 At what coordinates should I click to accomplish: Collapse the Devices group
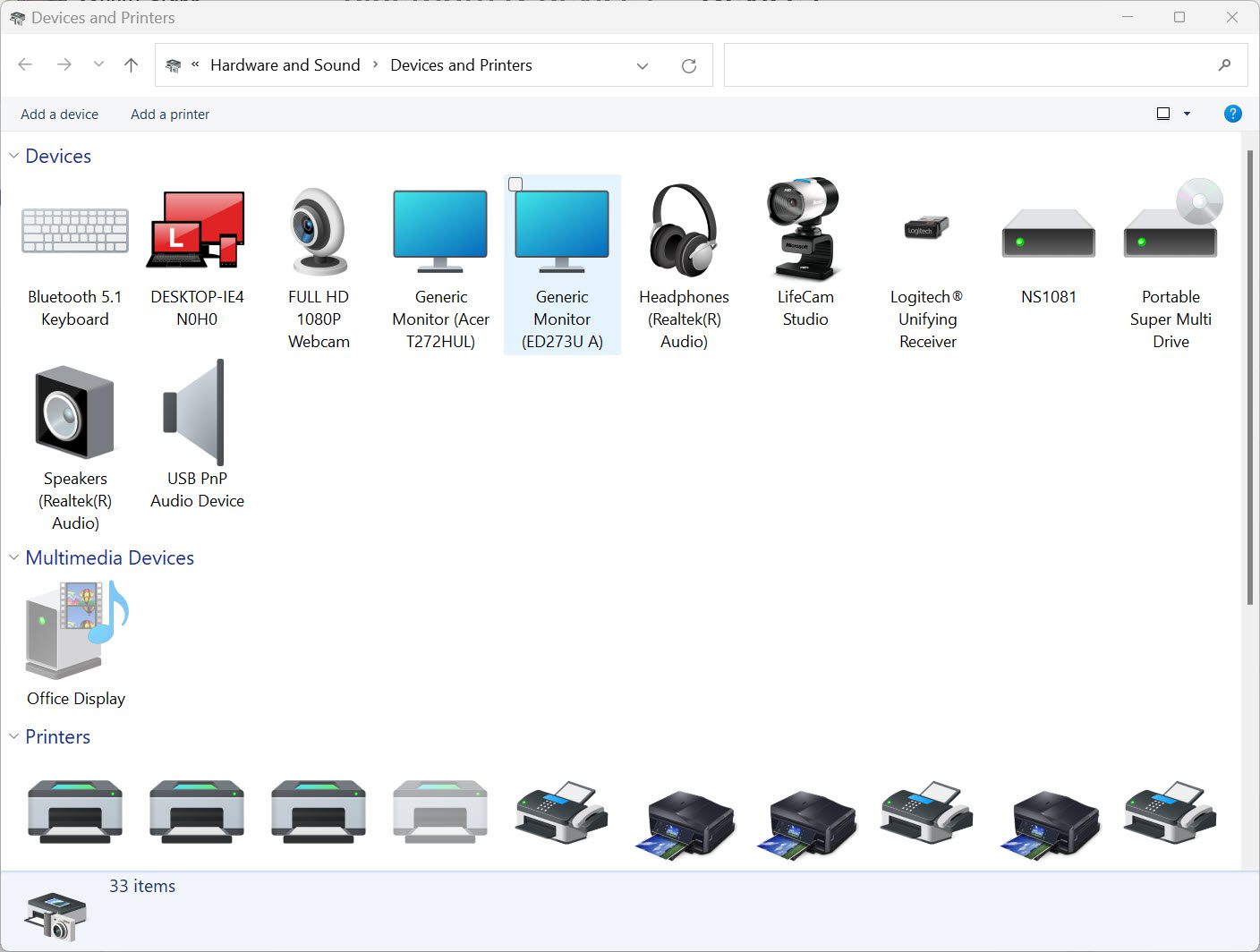(x=13, y=156)
